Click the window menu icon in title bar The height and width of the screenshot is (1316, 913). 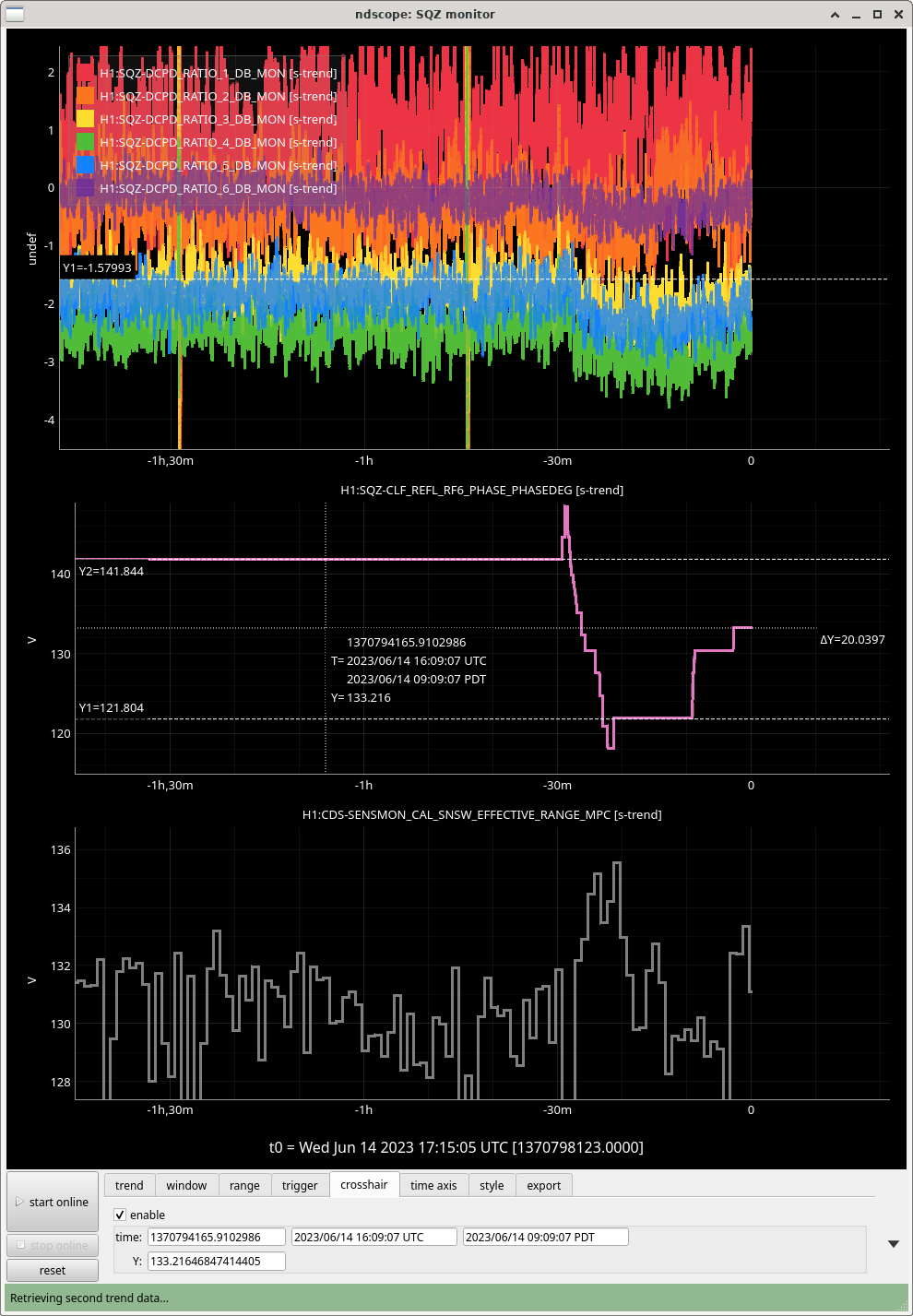coord(15,14)
